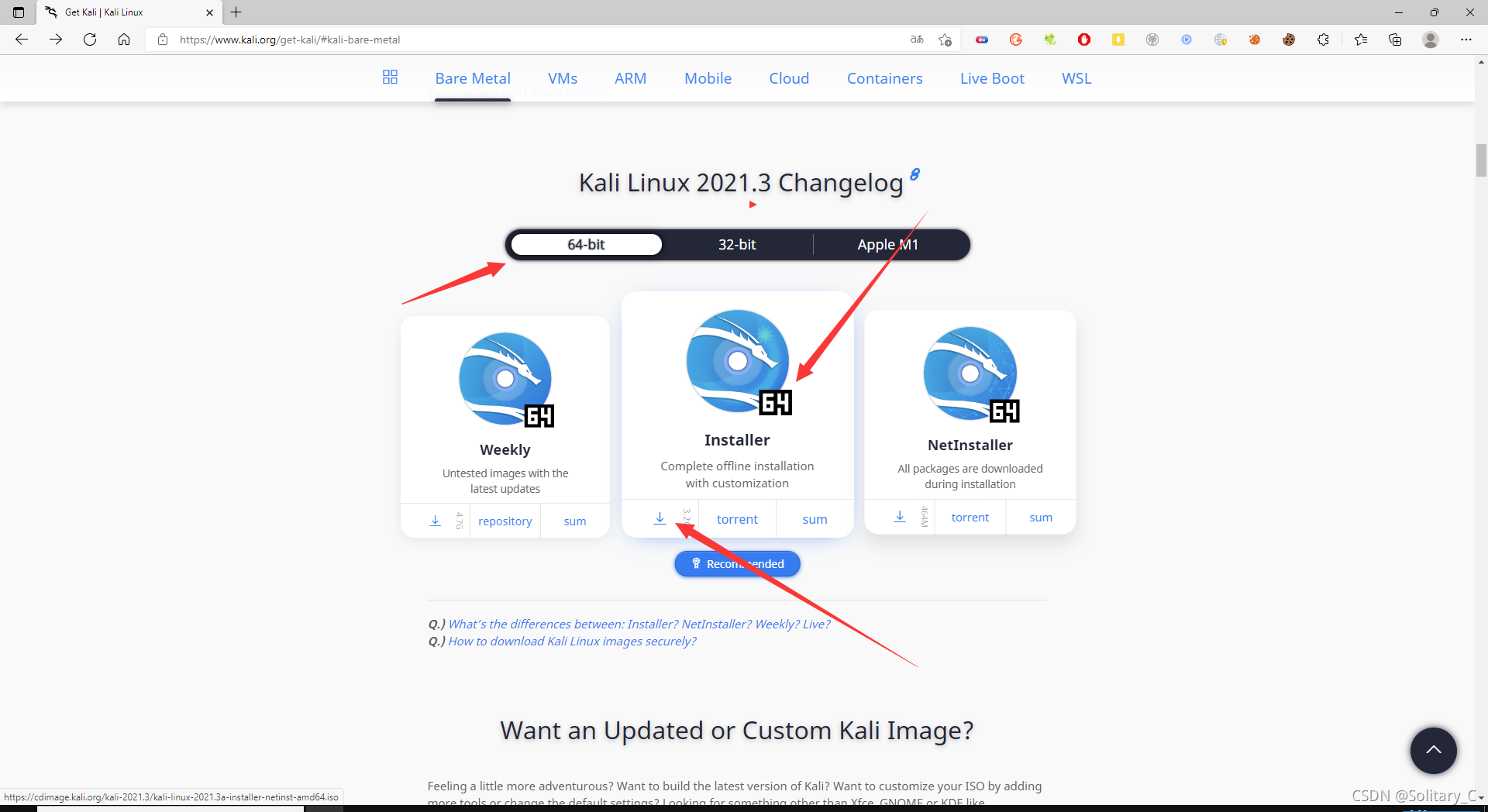
Task: Click the NetInstaller disc image
Action: [971, 374]
